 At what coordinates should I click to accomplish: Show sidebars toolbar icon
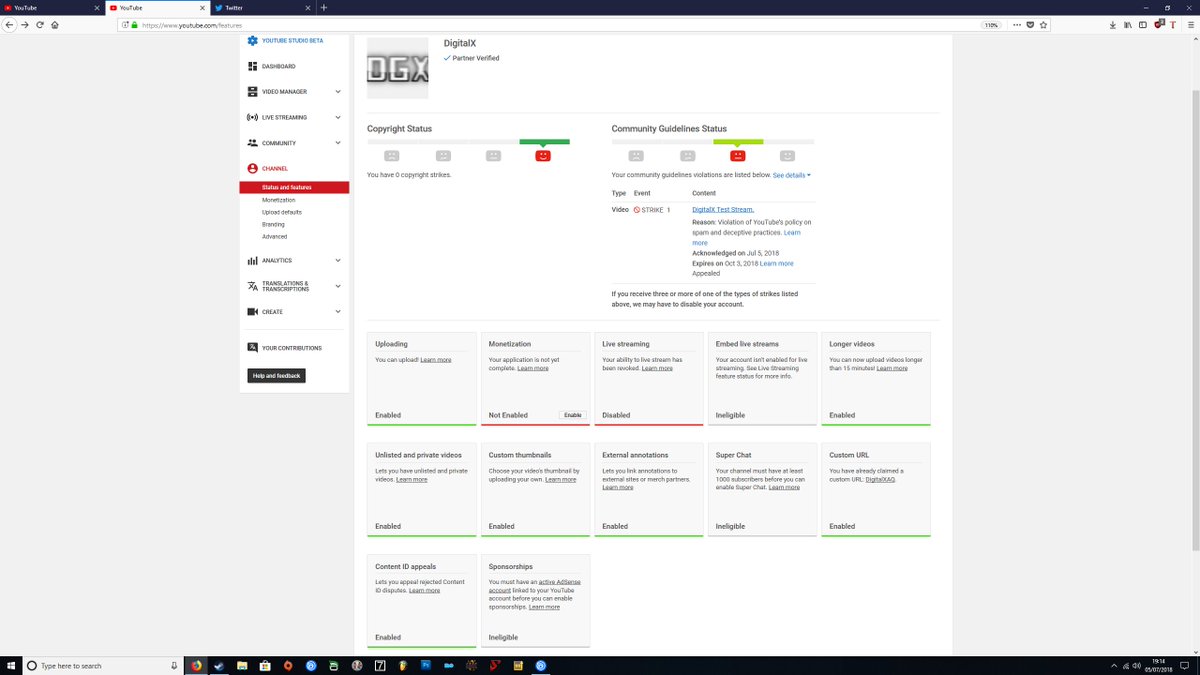[1144, 25]
